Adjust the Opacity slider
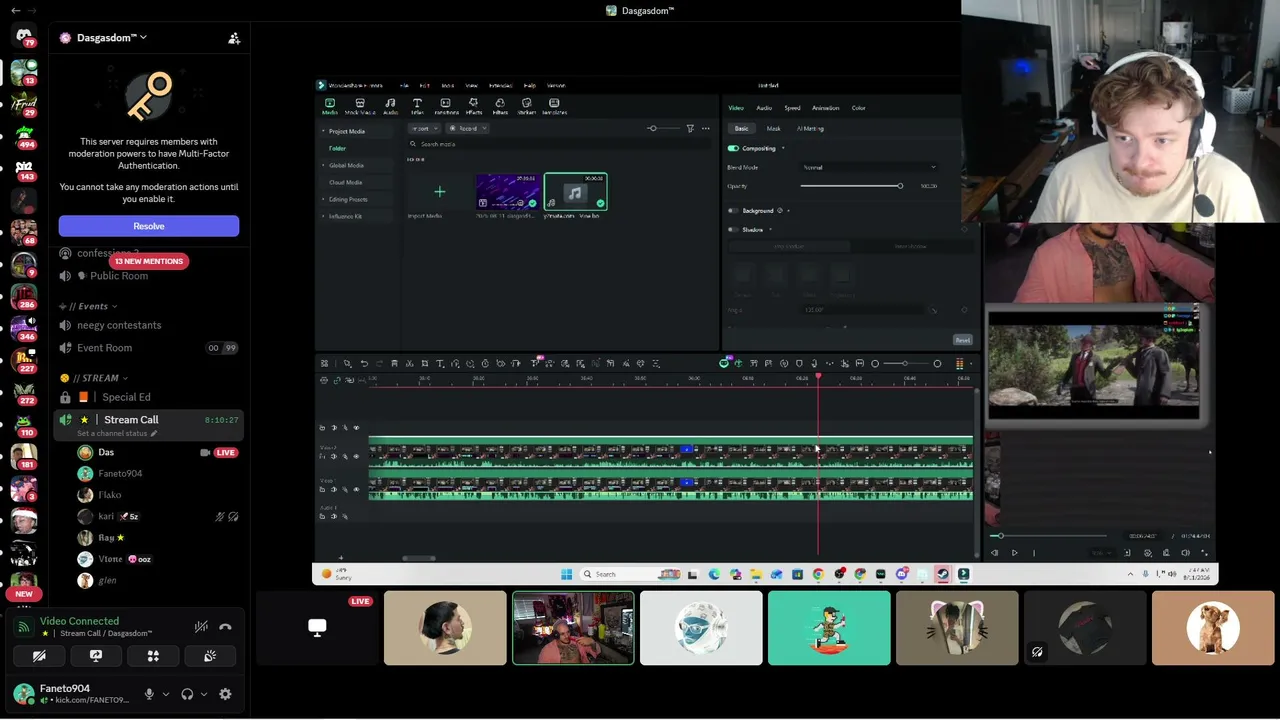1280x720 pixels. click(851, 186)
